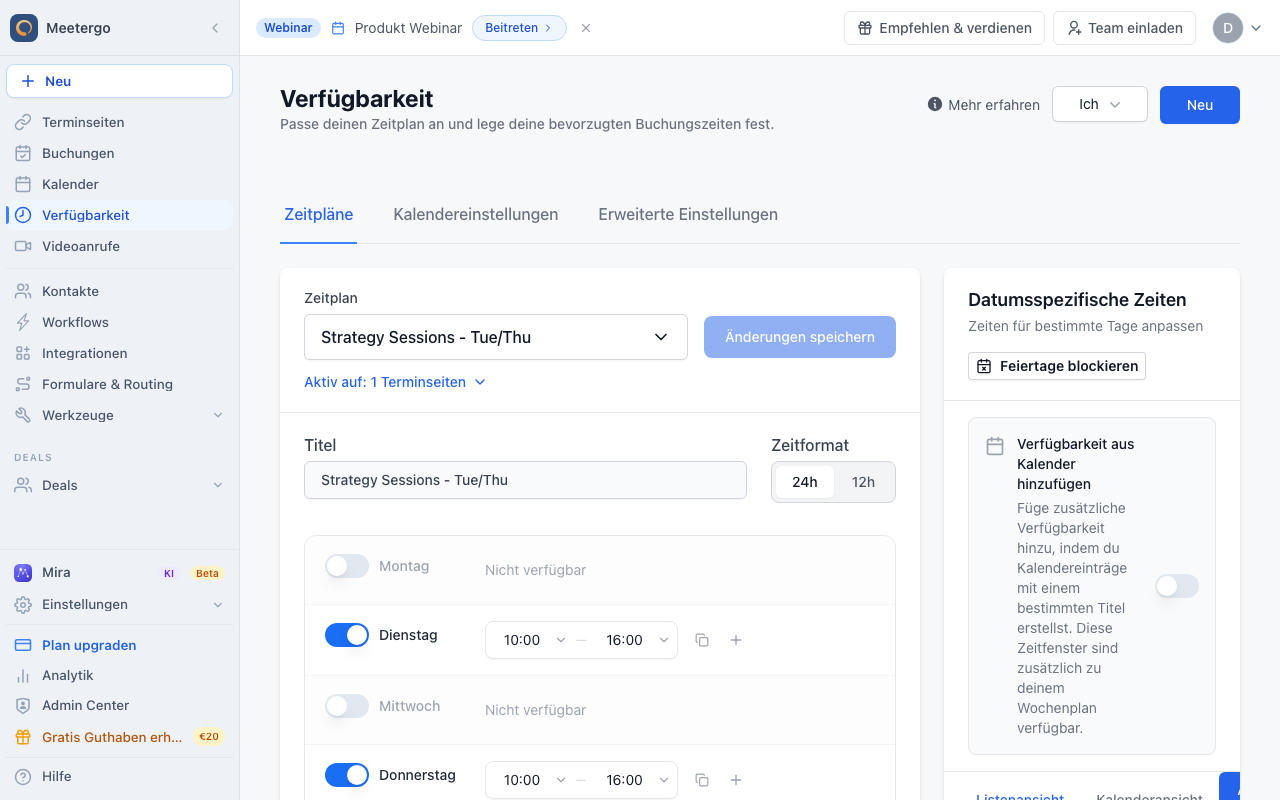Enable the Mittwoch toggle

pos(347,706)
